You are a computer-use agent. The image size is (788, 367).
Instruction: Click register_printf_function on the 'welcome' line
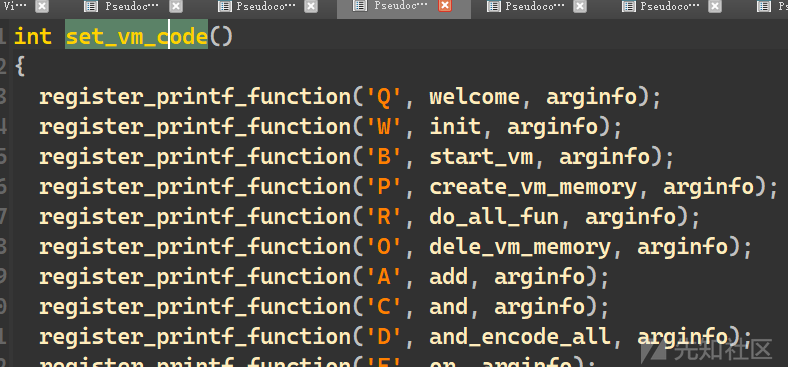195,97
